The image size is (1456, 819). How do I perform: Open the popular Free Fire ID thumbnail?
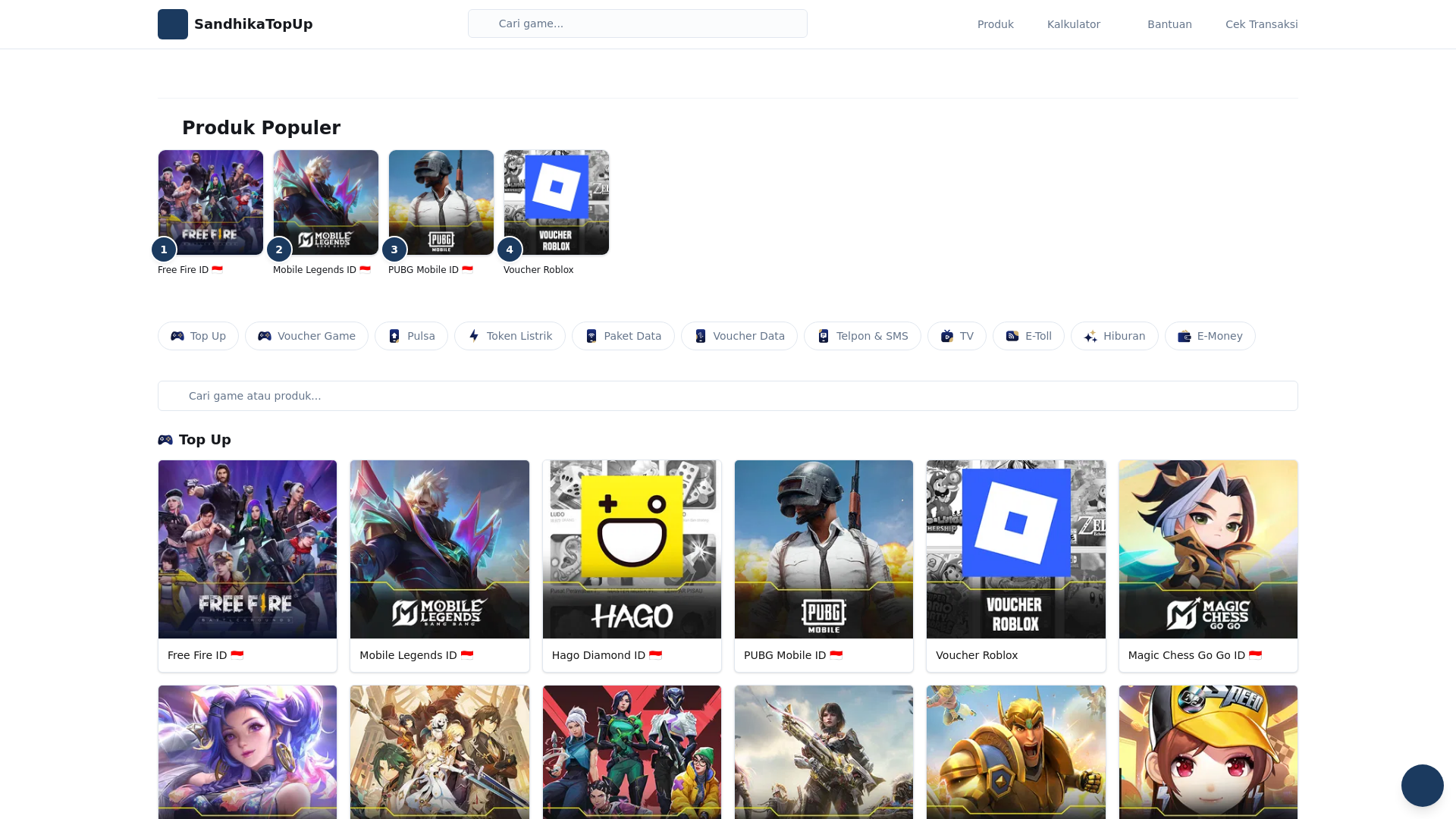[x=211, y=202]
